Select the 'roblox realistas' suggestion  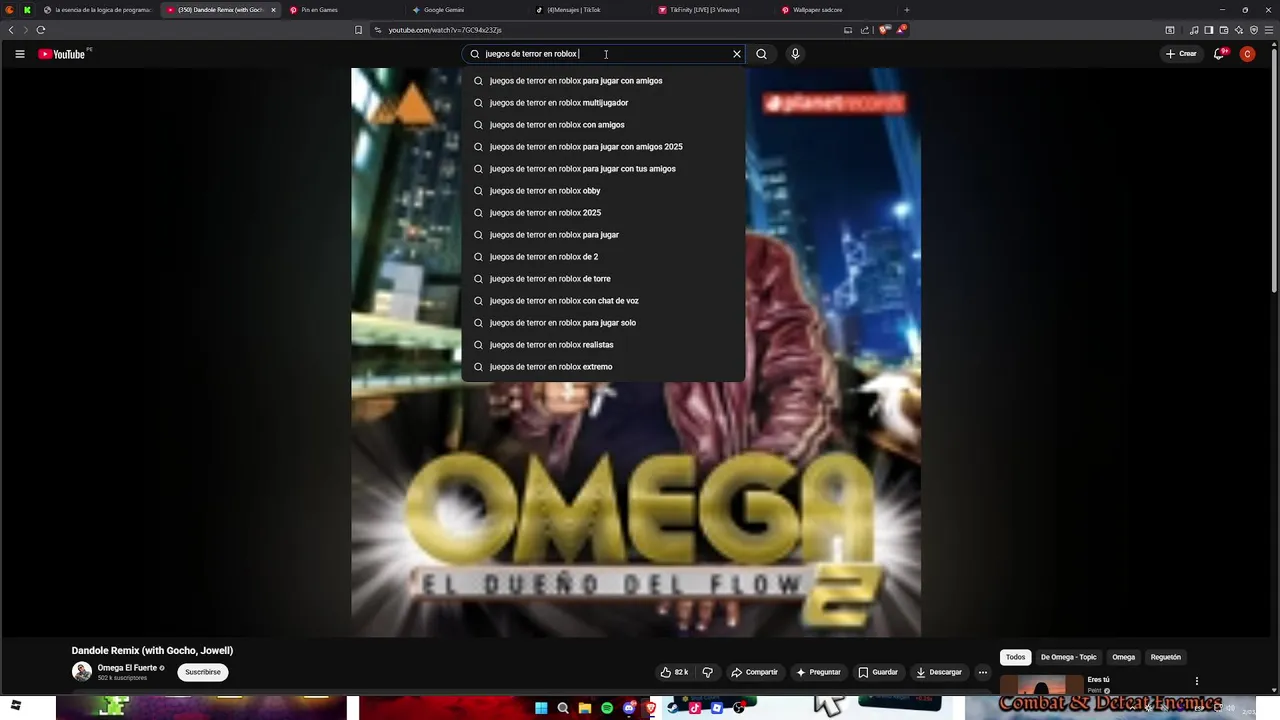(603, 345)
